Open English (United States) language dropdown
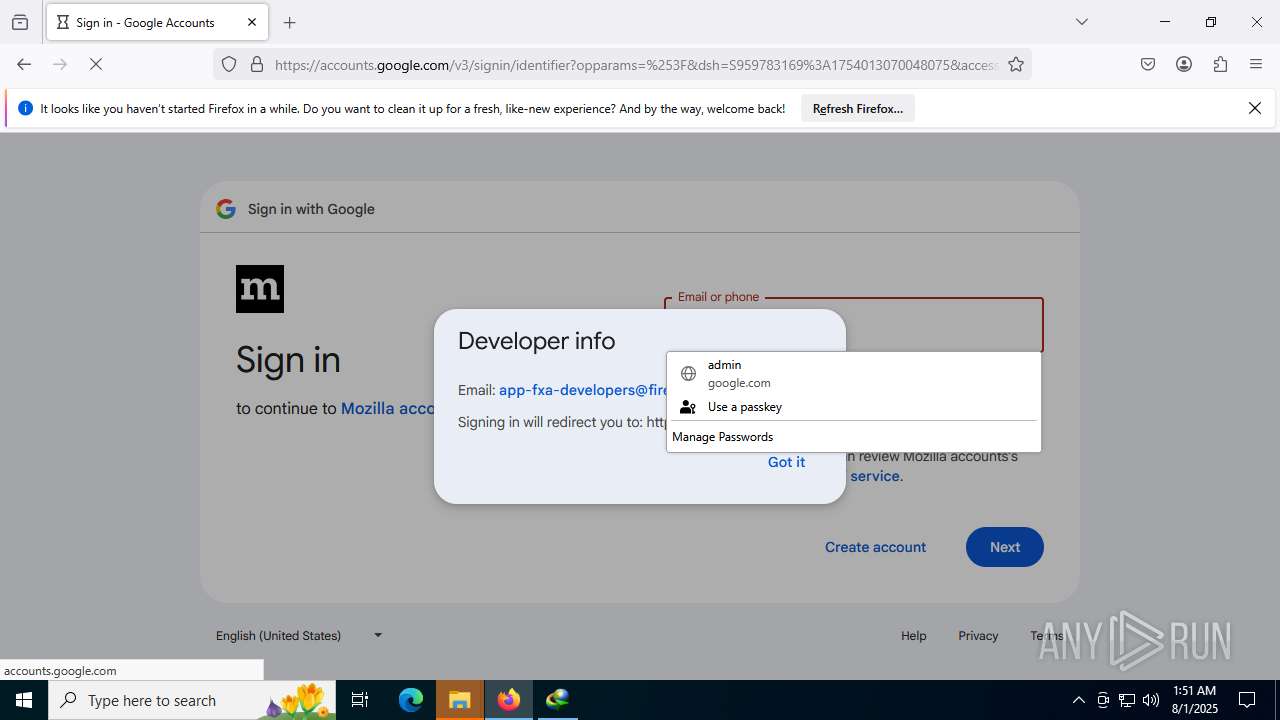The image size is (1280, 720). (x=299, y=635)
